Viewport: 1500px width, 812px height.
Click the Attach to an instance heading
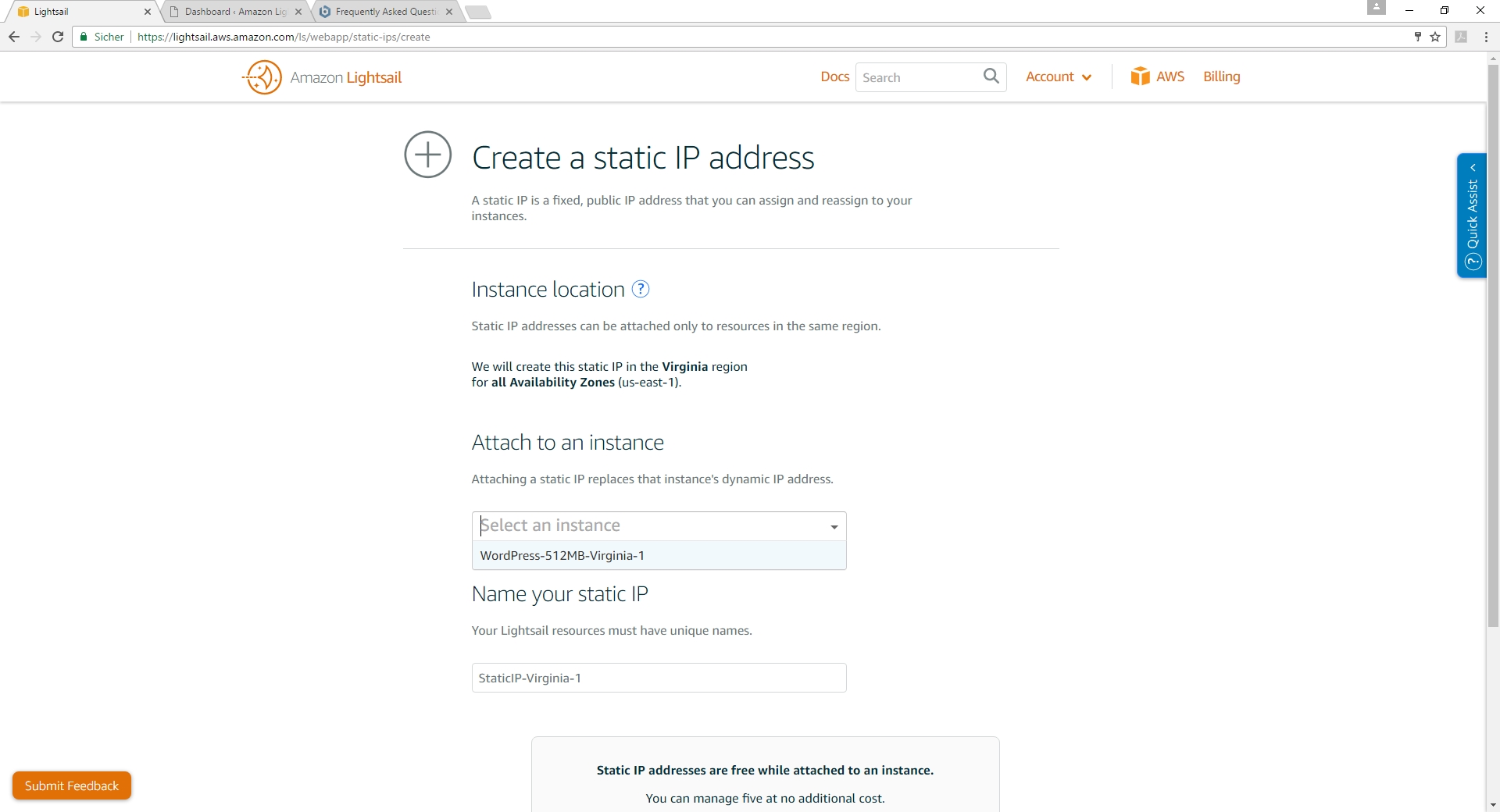point(568,443)
